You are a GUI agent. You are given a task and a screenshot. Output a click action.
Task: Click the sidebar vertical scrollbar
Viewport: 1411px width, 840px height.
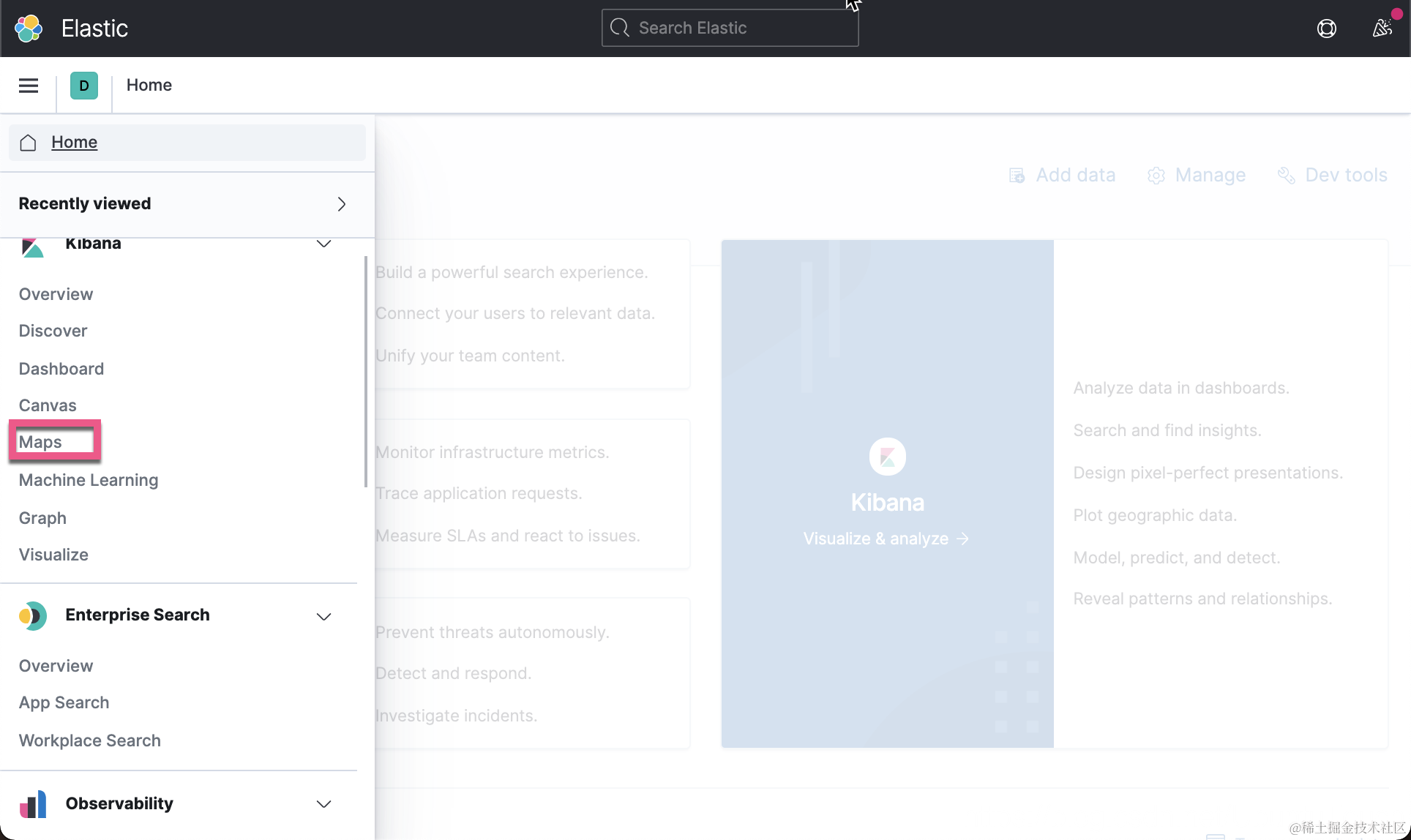click(365, 371)
